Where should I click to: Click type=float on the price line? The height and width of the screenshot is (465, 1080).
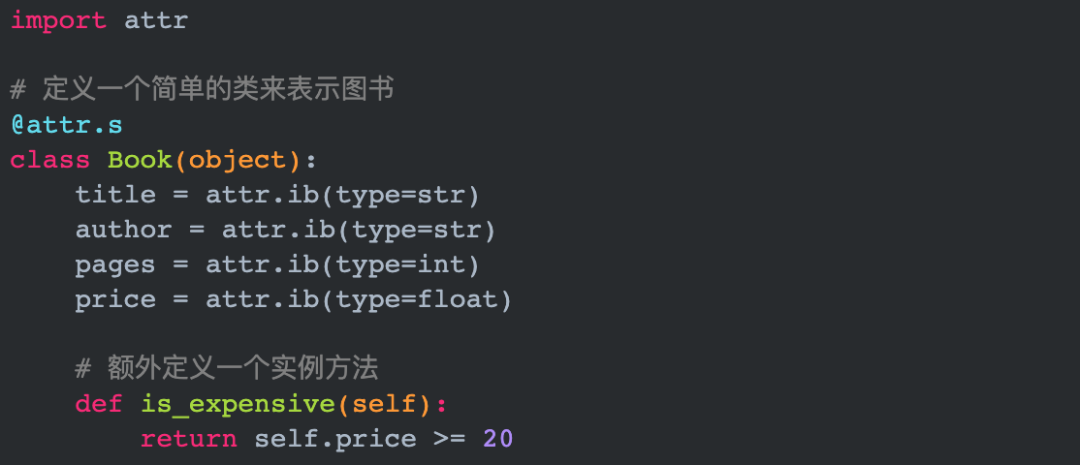(415, 300)
